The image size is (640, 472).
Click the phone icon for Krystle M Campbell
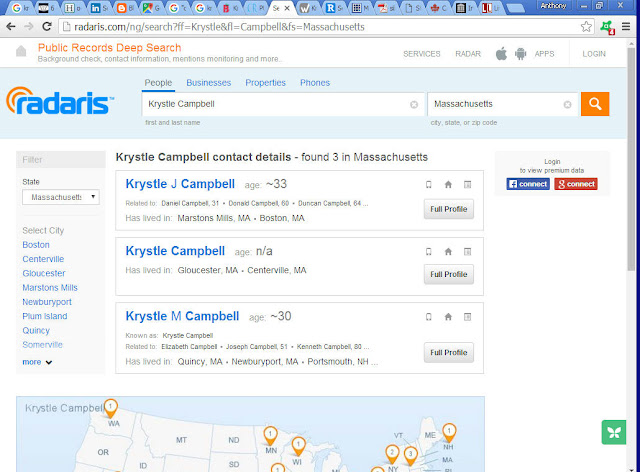click(x=429, y=316)
